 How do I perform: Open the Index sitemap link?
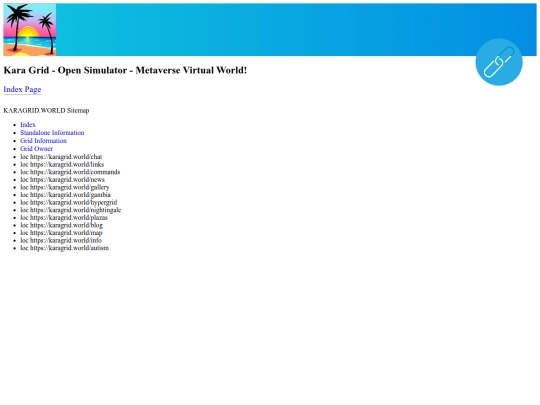[x=28, y=125]
